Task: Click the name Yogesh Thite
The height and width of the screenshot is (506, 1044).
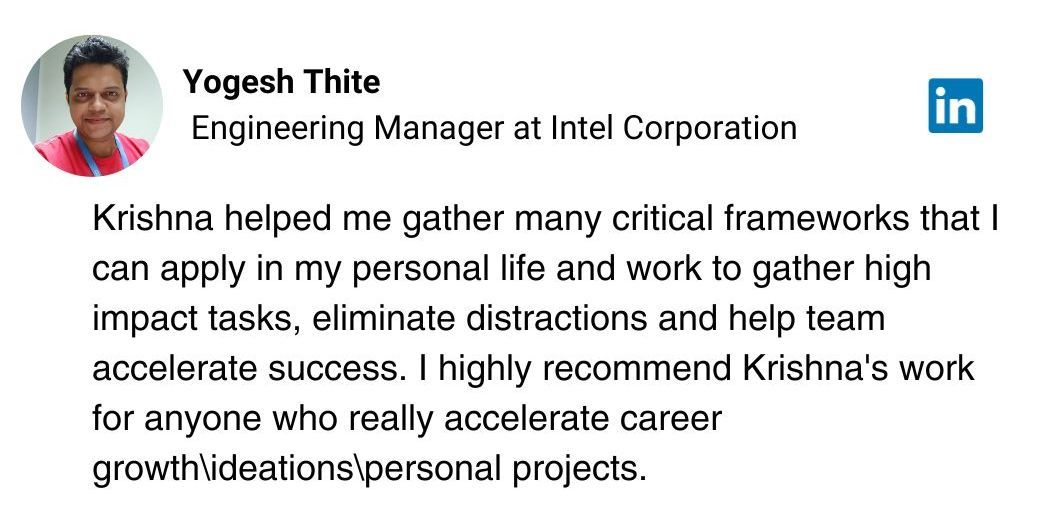Action: click(x=282, y=82)
